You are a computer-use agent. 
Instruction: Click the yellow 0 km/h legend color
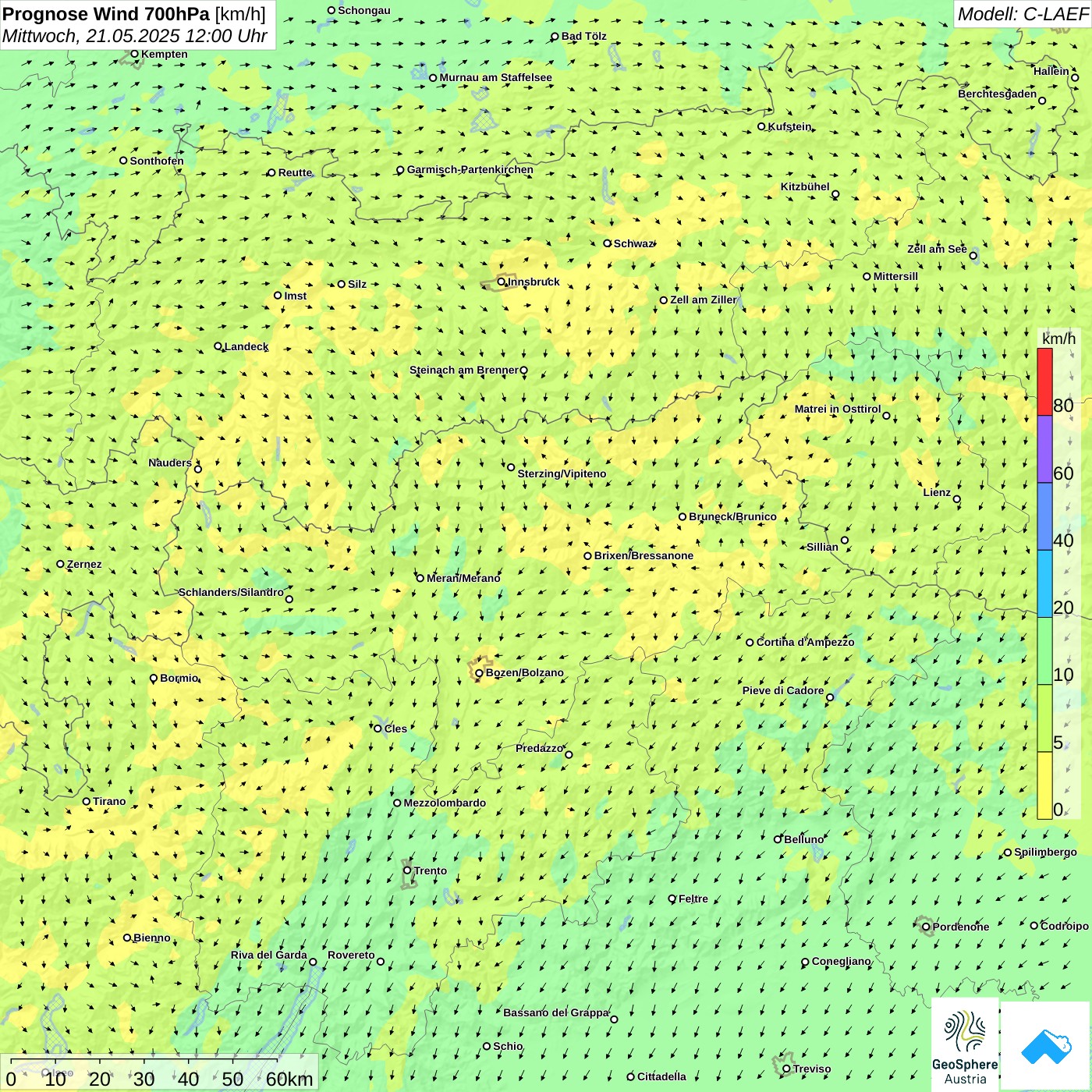[1044, 785]
